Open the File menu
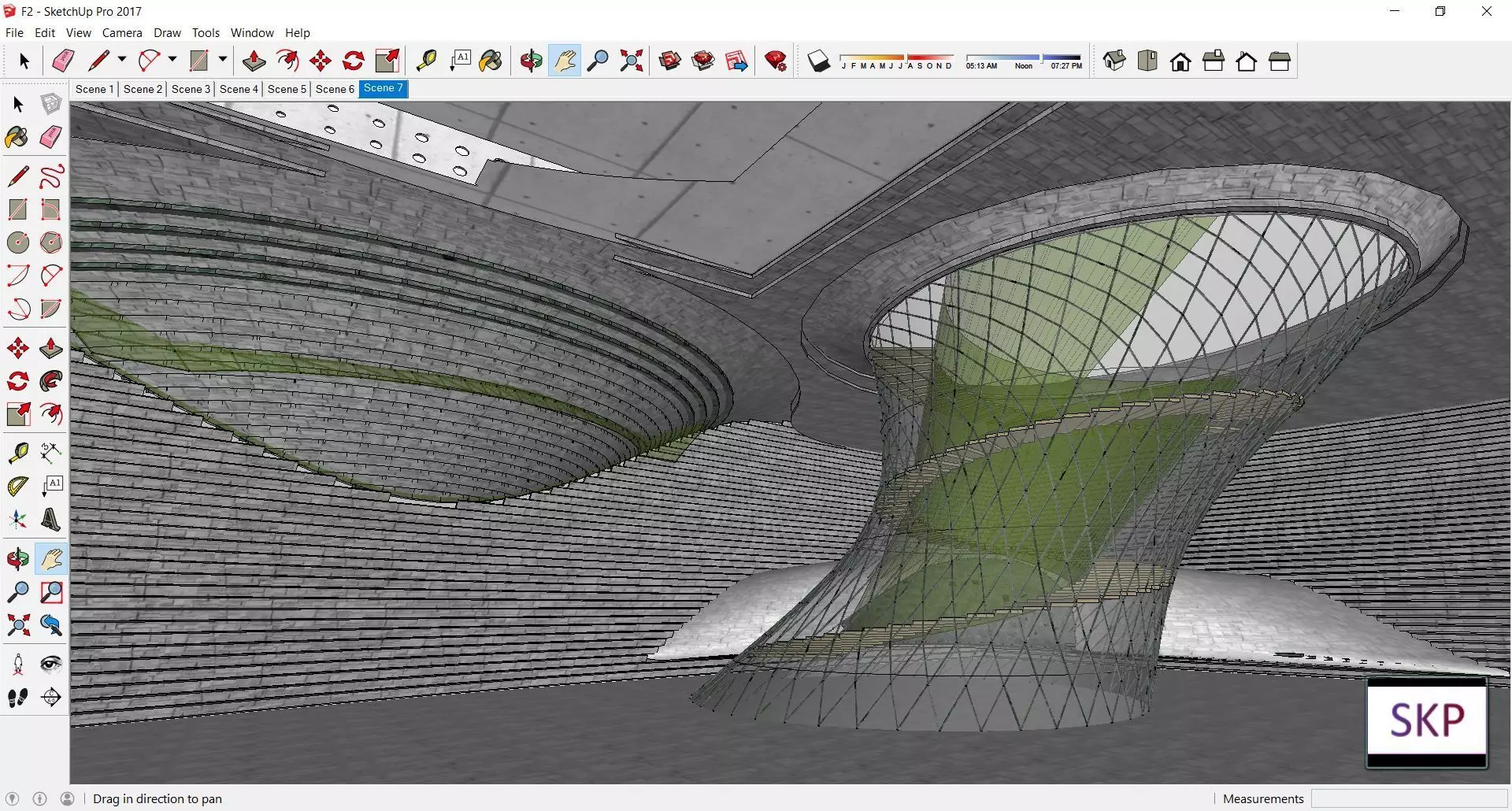Viewport: 1512px width, 811px height. [x=14, y=32]
